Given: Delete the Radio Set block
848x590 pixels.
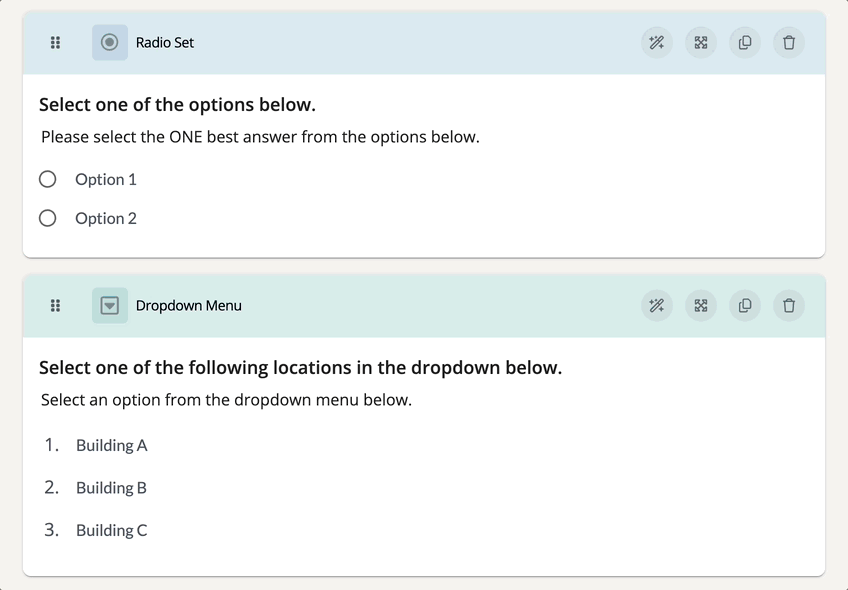Looking at the screenshot, I should [789, 43].
